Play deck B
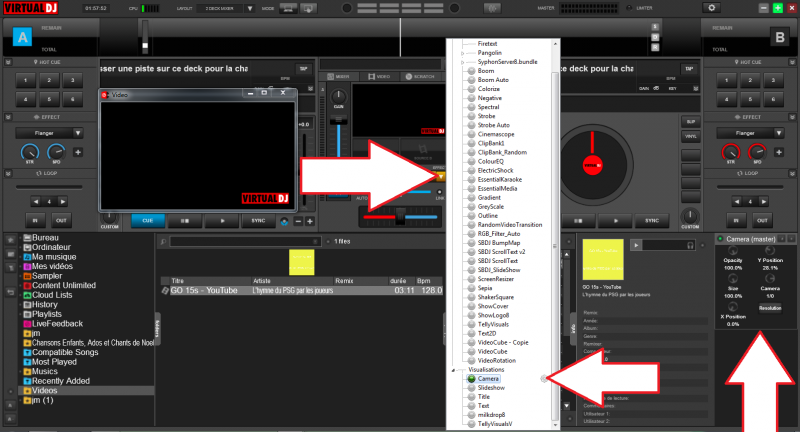 615,221
